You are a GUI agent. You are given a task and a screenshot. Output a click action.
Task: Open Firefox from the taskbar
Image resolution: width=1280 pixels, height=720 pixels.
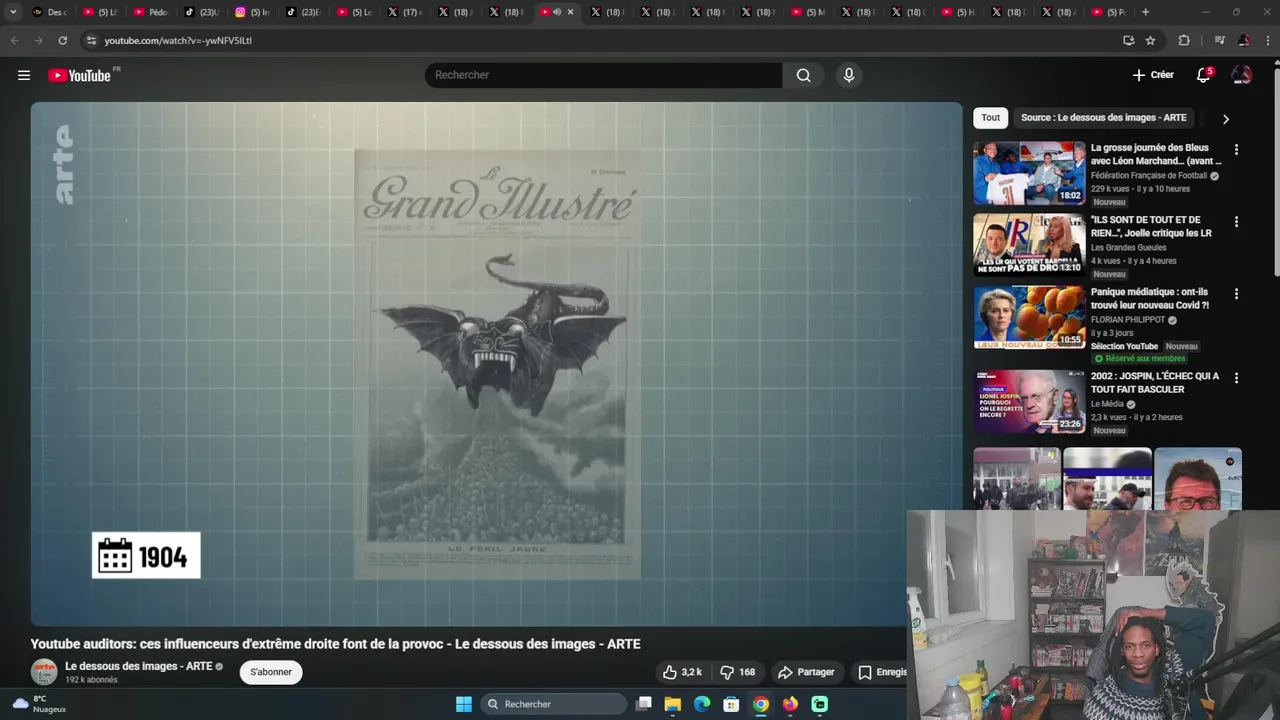point(790,704)
